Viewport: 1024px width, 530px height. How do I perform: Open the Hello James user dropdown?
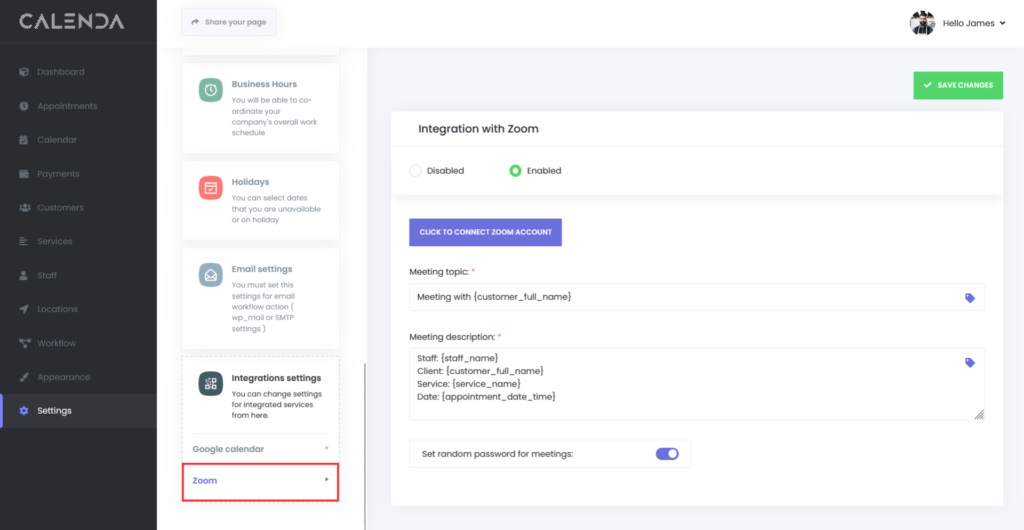click(973, 23)
